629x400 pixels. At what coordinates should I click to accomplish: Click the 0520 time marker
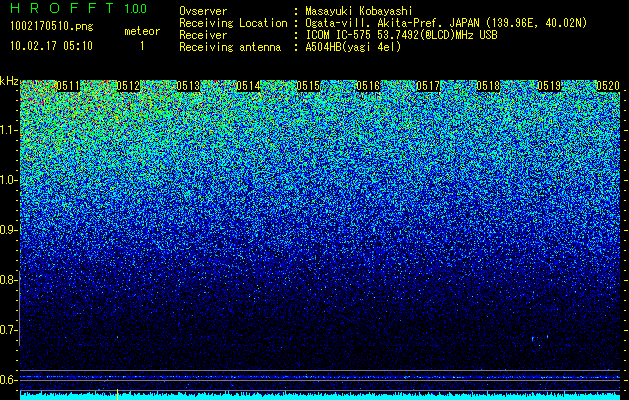pos(608,86)
